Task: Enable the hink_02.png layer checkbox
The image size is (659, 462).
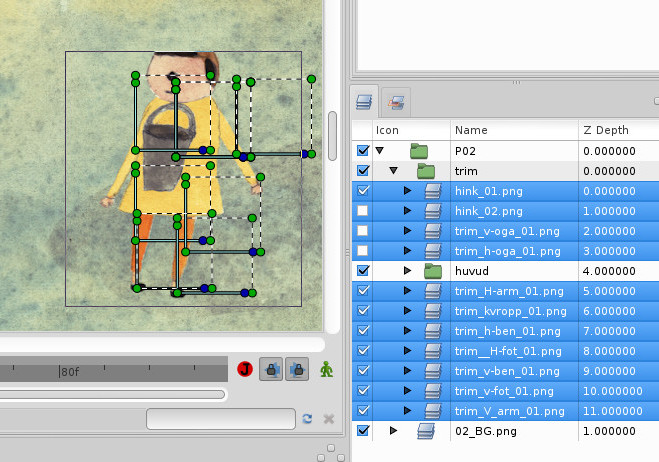Action: (363, 211)
